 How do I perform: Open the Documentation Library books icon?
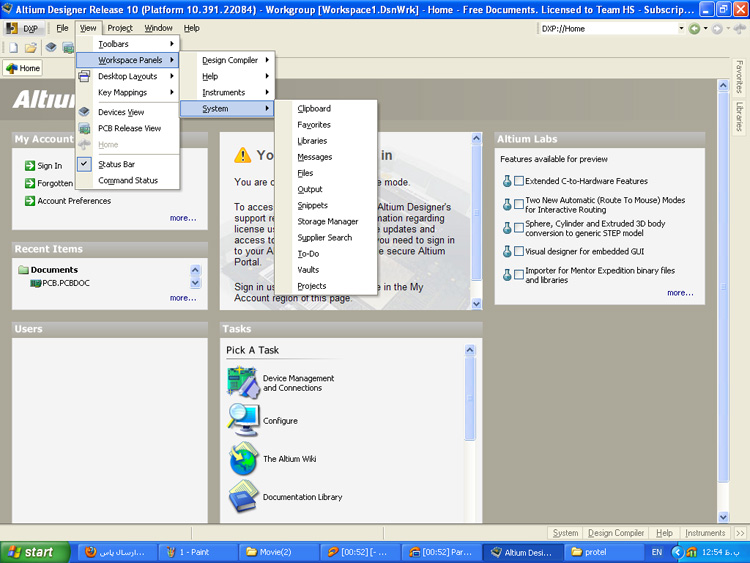(243, 496)
